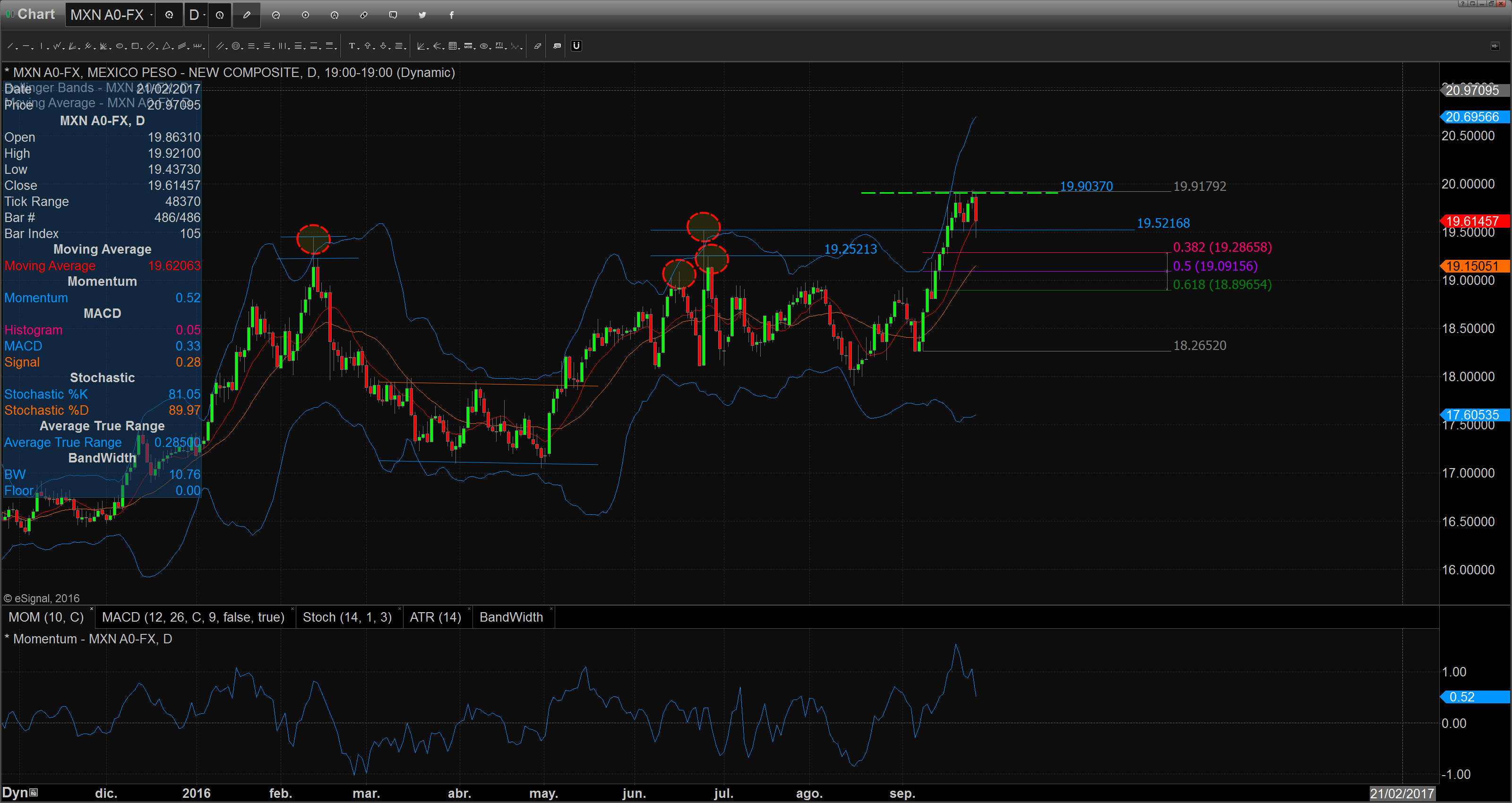Switch to the MOM (10, C) tab
The height and width of the screenshot is (803, 1512).
click(46, 617)
